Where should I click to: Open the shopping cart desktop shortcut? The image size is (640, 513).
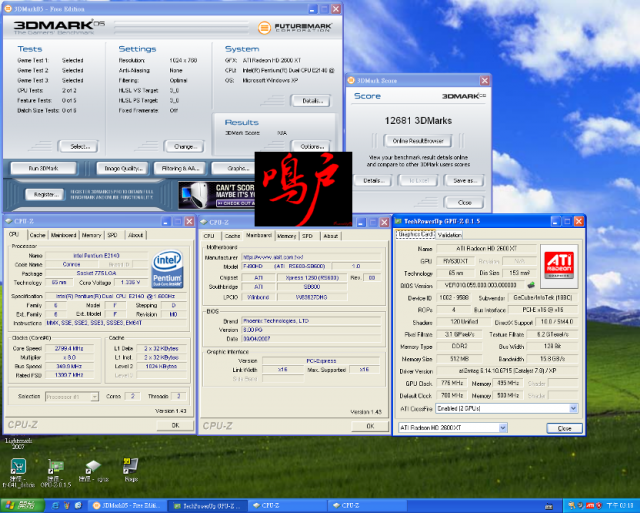(18, 466)
